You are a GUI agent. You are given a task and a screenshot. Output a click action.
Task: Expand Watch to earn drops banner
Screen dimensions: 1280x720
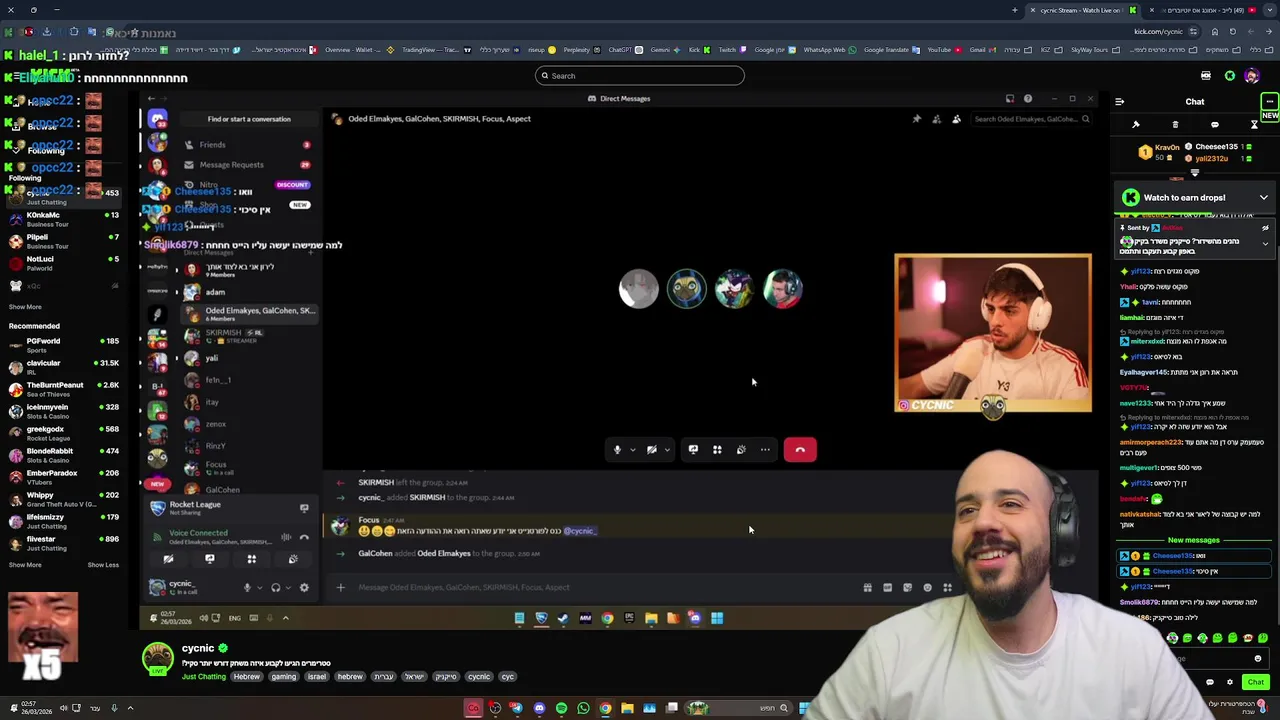(1263, 198)
